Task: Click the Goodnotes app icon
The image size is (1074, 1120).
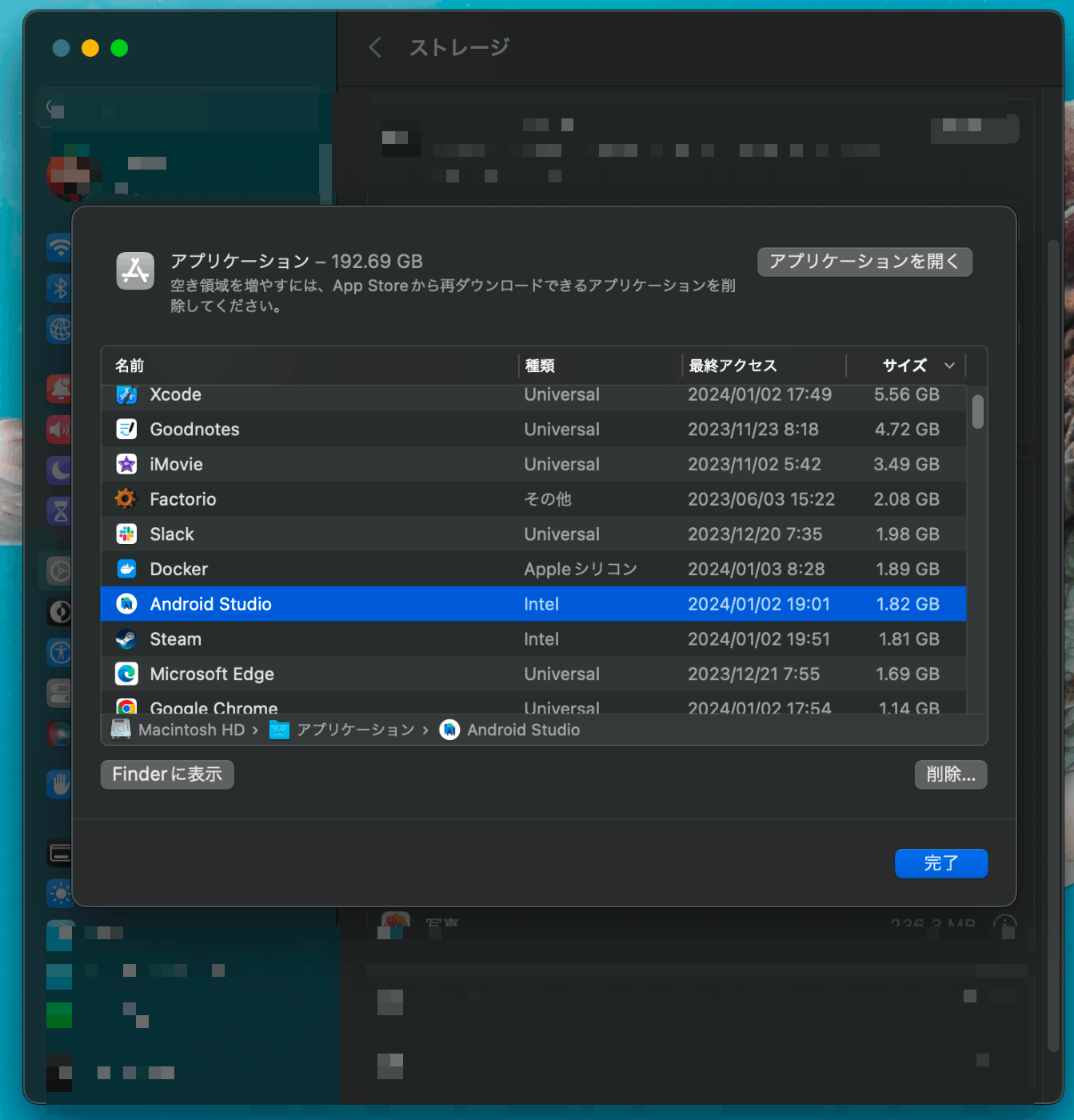Action: coord(126,430)
